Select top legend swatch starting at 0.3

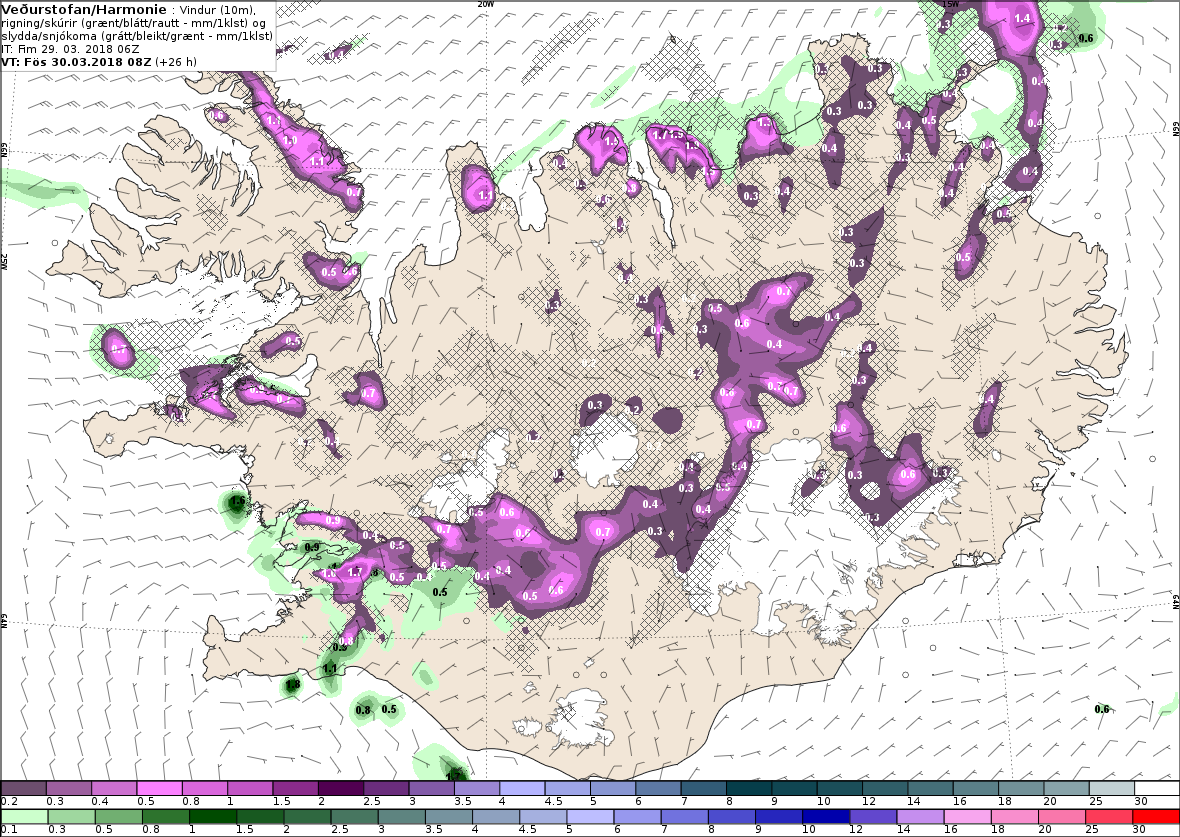[69, 788]
